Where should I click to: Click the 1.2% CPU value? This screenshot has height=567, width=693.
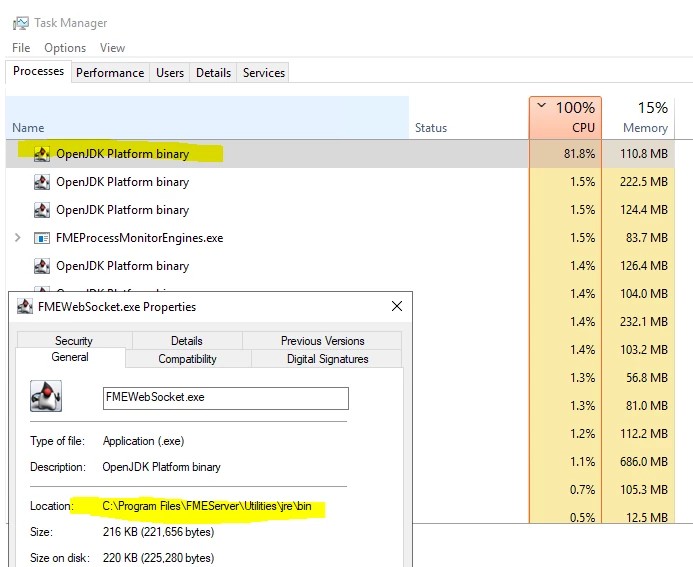click(583, 434)
